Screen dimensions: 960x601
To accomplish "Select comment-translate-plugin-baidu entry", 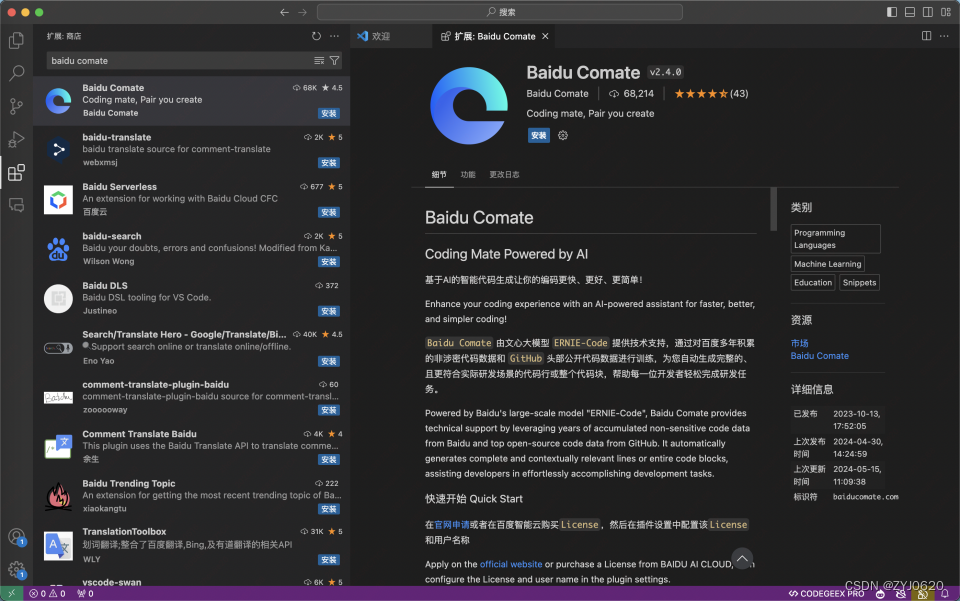I will point(192,397).
